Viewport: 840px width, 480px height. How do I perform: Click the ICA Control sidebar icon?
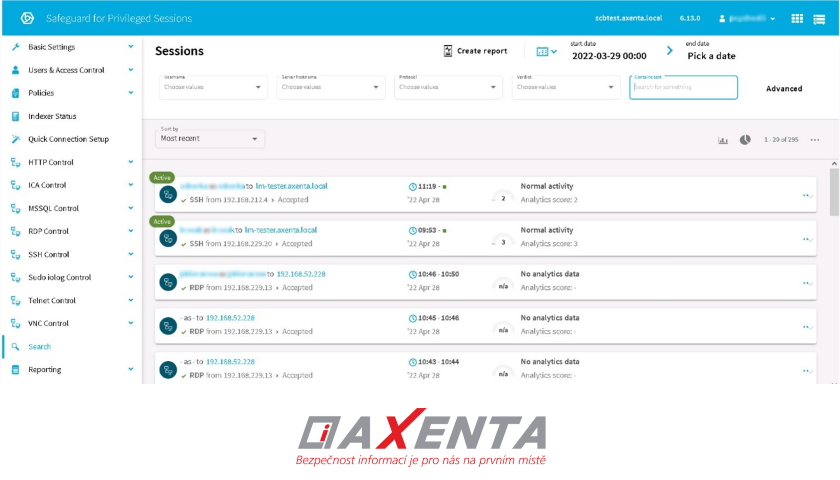pos(16,185)
